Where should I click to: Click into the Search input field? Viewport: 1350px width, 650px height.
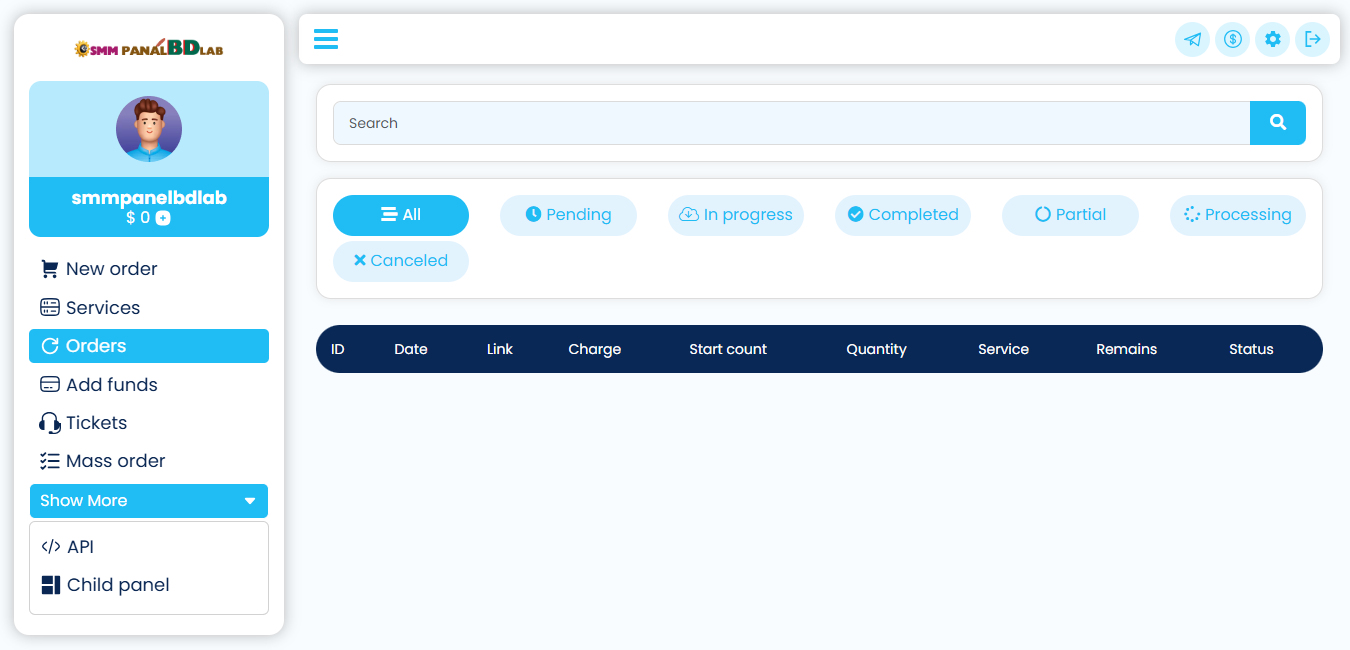point(790,123)
